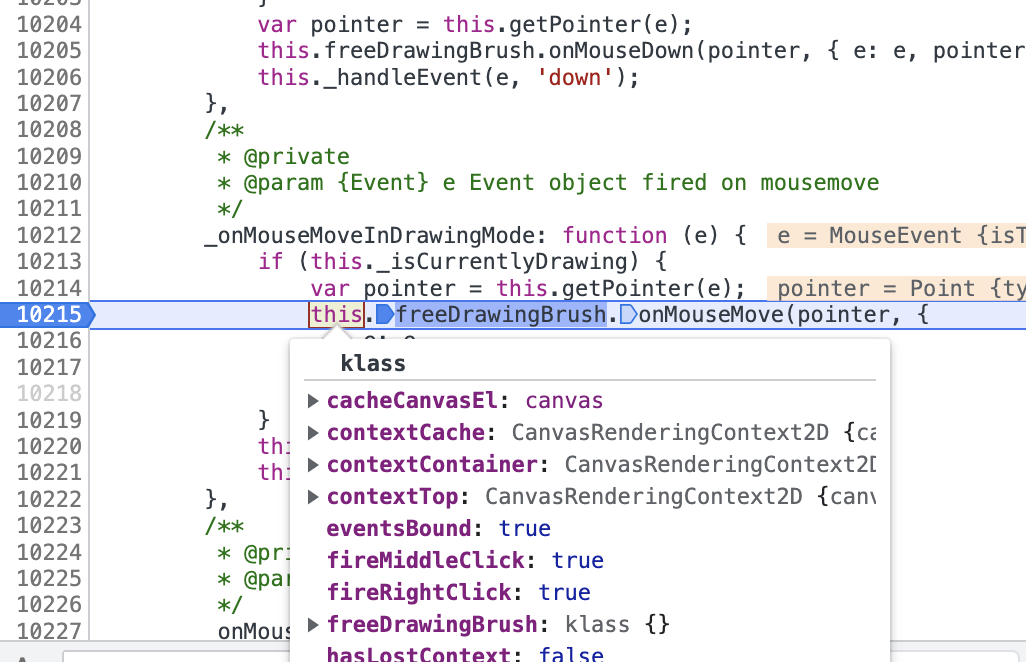Expand the cacheCanvasEl property

pos(313,401)
